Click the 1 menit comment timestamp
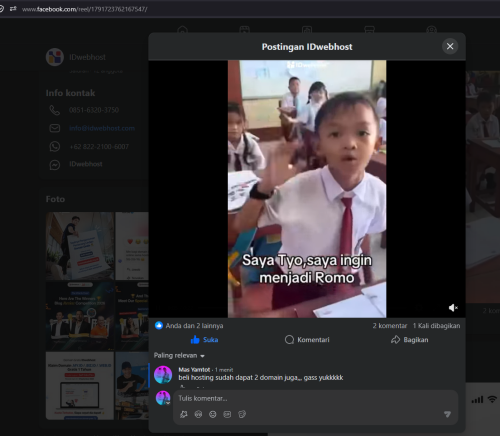The image size is (500, 436). pyautogui.click(x=224, y=370)
